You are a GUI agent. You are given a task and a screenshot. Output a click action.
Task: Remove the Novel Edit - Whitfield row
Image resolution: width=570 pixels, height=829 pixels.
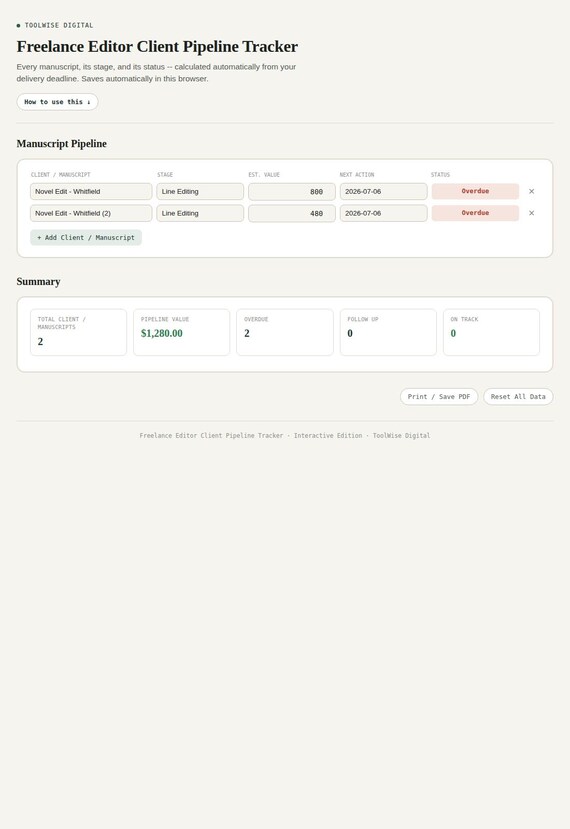[531, 191]
